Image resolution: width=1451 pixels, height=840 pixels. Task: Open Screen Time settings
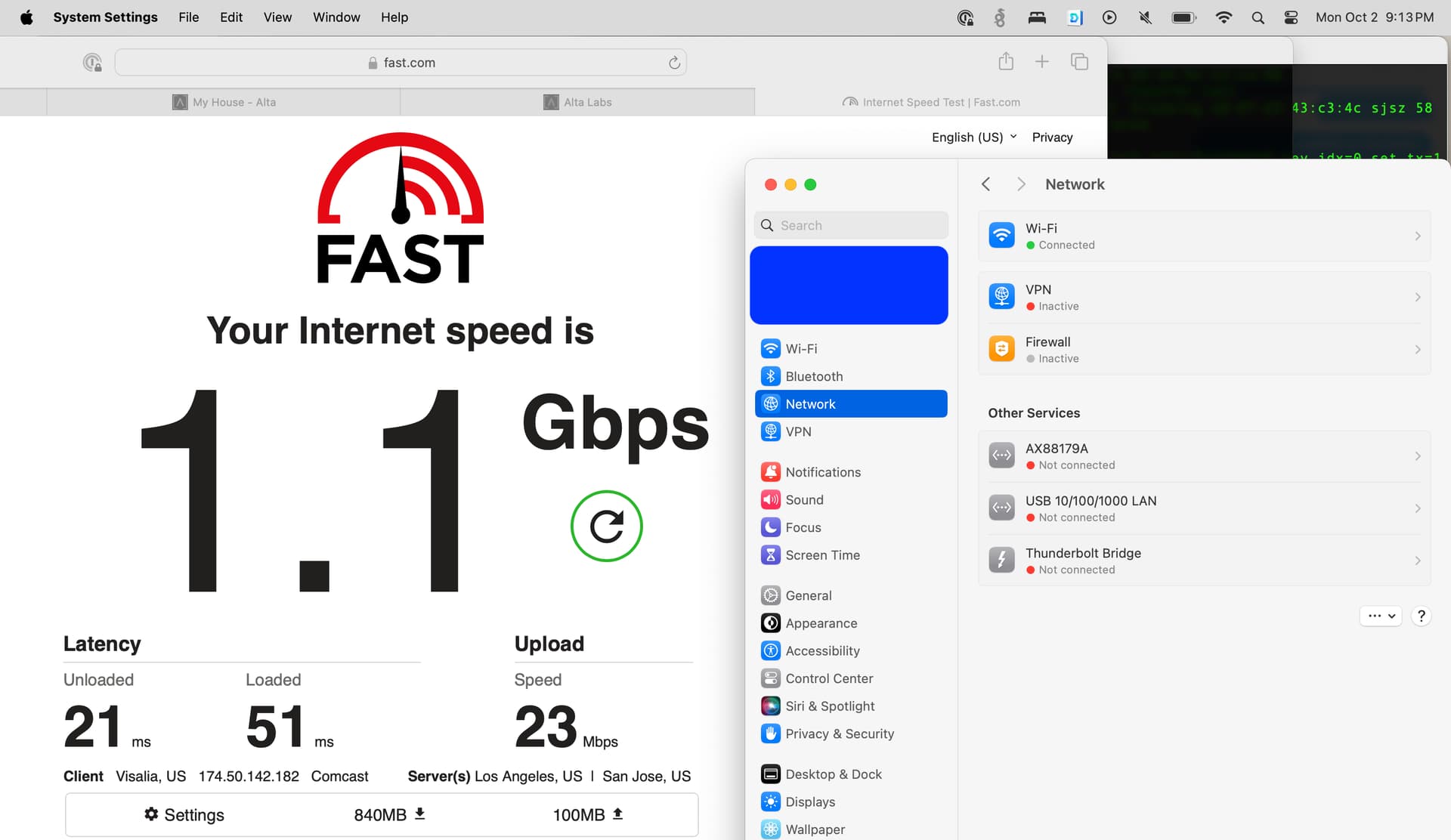click(x=851, y=555)
